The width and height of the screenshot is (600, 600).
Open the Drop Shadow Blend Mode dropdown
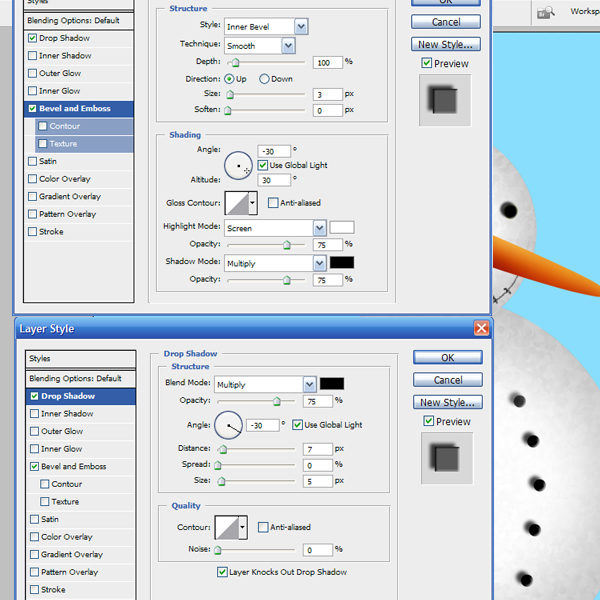tap(266, 385)
